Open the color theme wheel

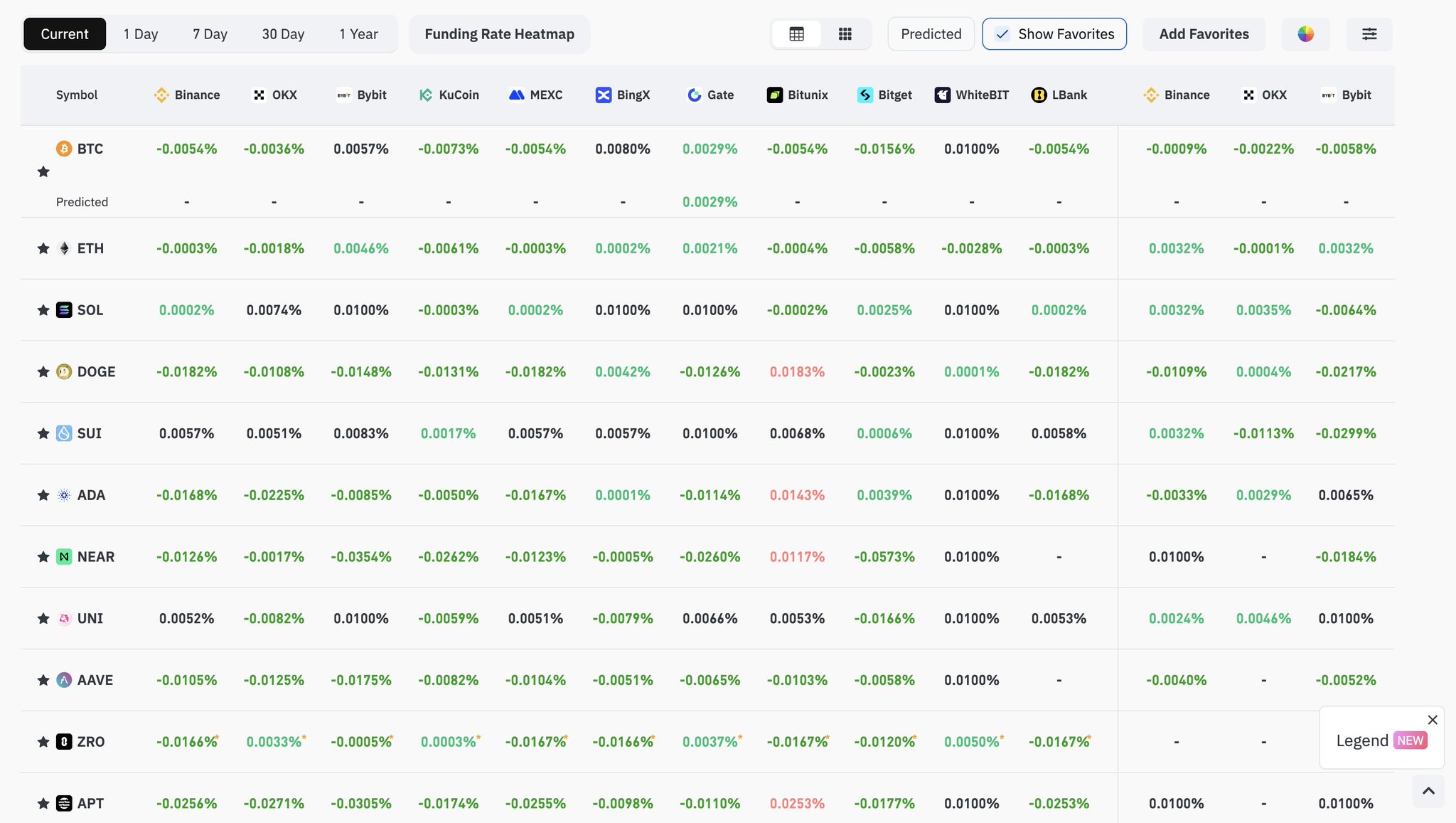[1305, 34]
